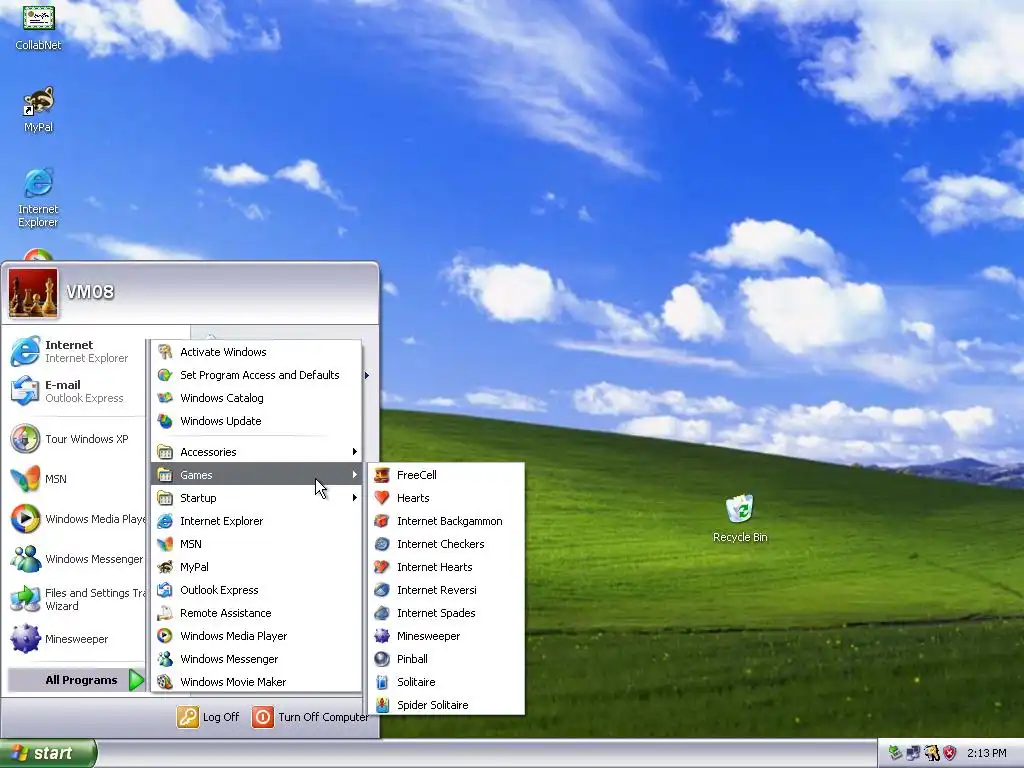Click the leftmost green tray icon
The width and height of the screenshot is (1024, 768).
coord(895,754)
